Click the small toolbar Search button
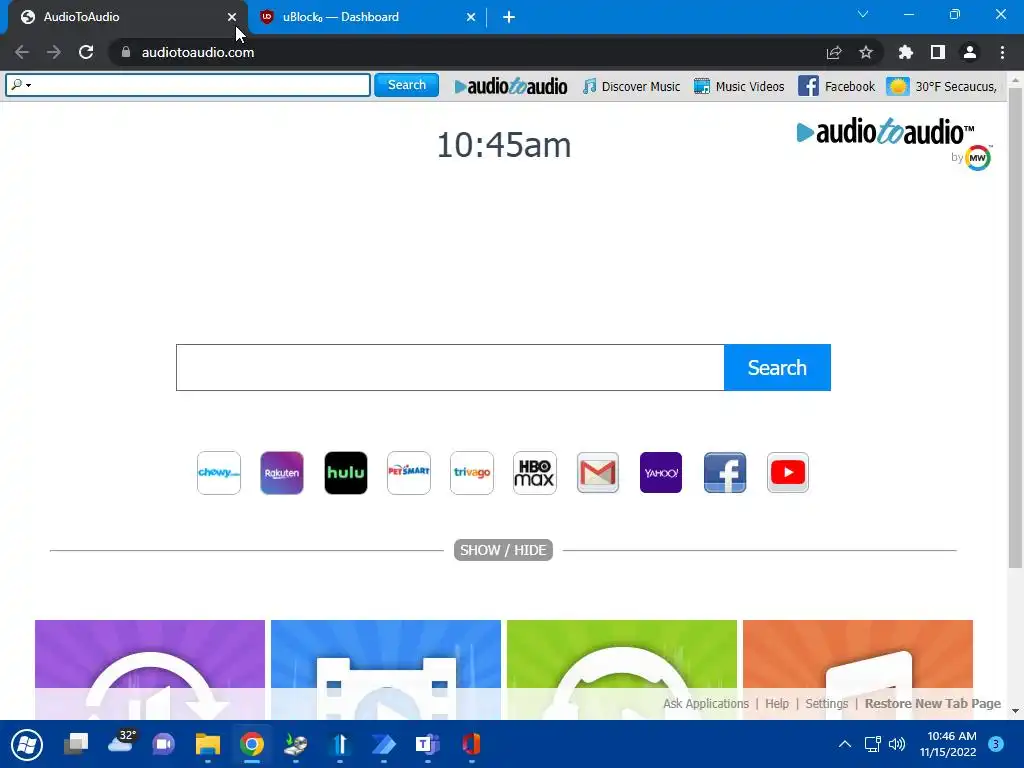This screenshot has width=1024, height=768. [x=406, y=85]
